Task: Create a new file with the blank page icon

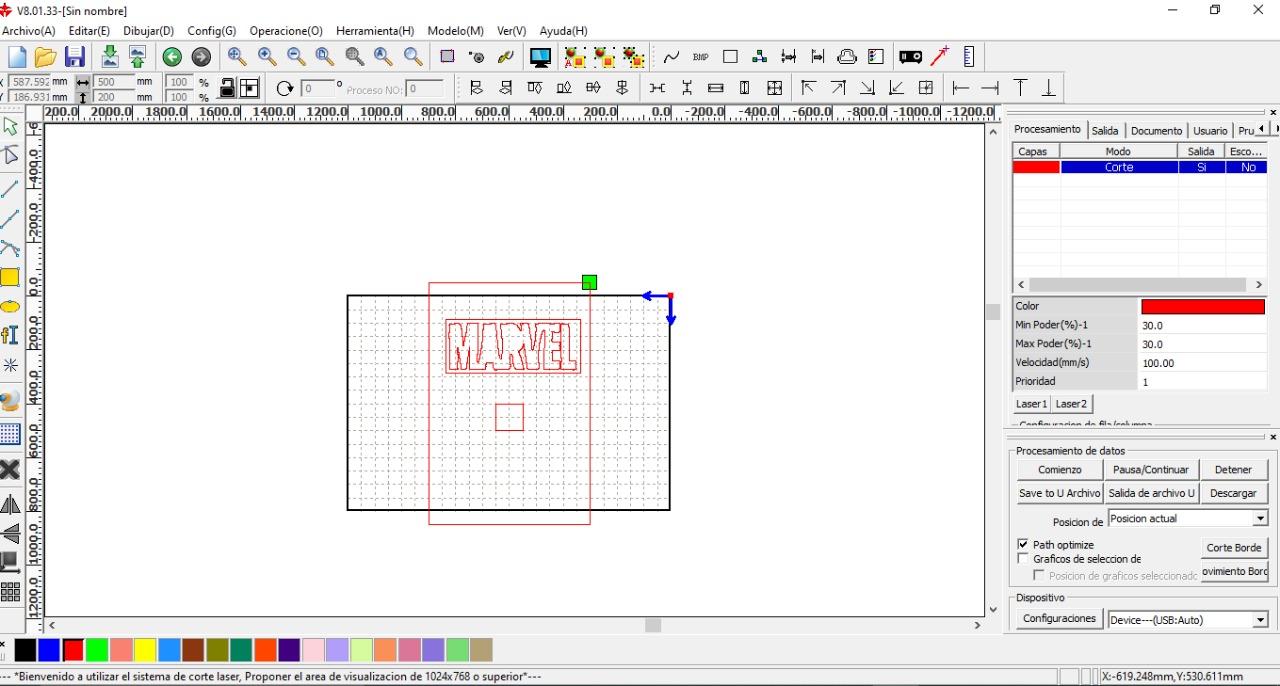Action: point(17,58)
